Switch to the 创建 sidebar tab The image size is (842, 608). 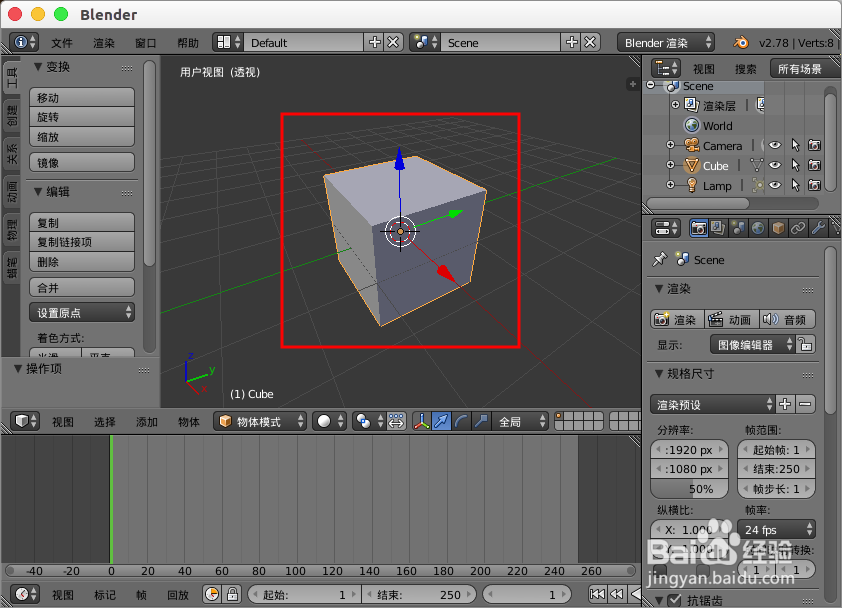pos(12,115)
